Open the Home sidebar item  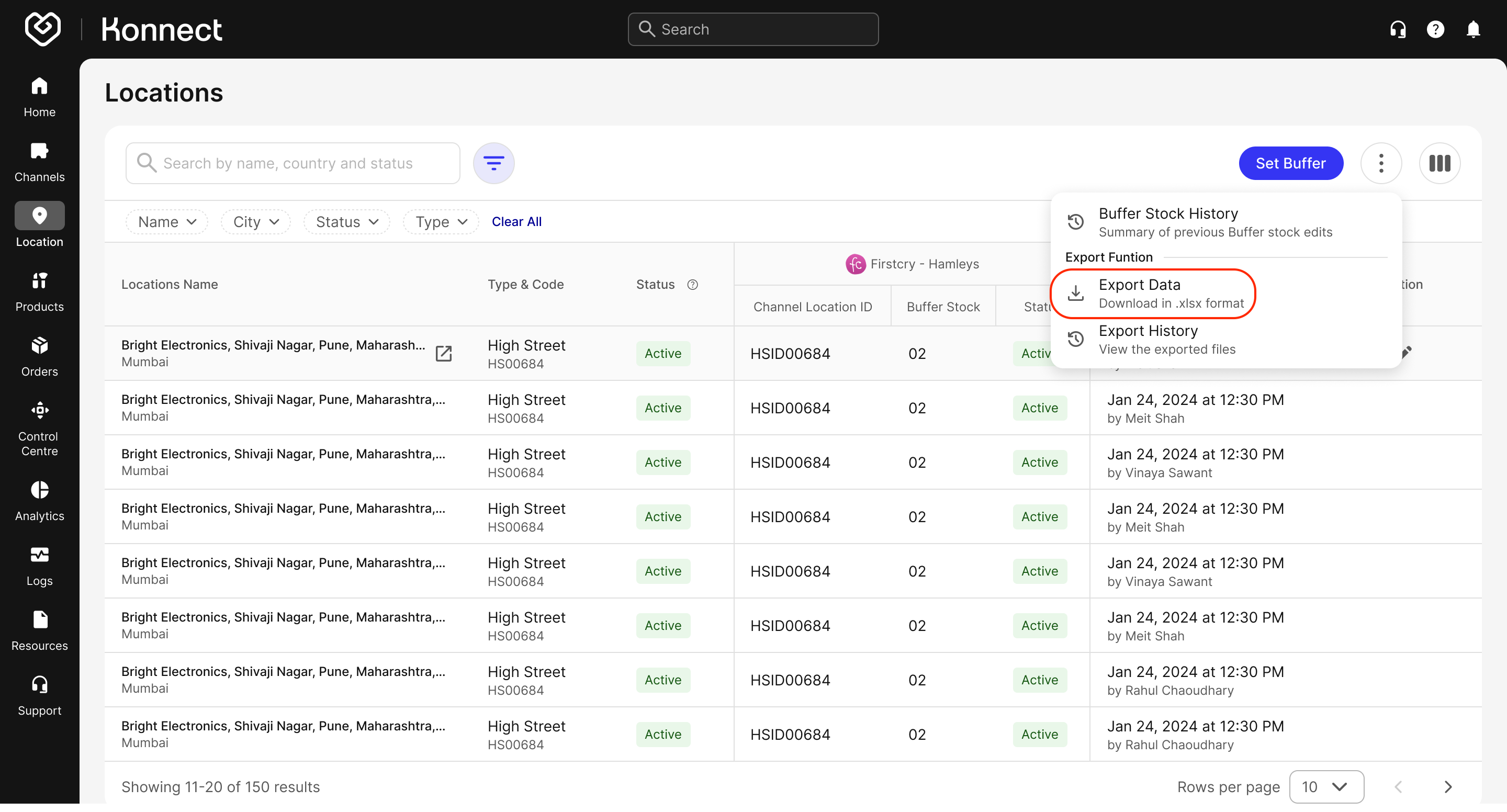(39, 97)
